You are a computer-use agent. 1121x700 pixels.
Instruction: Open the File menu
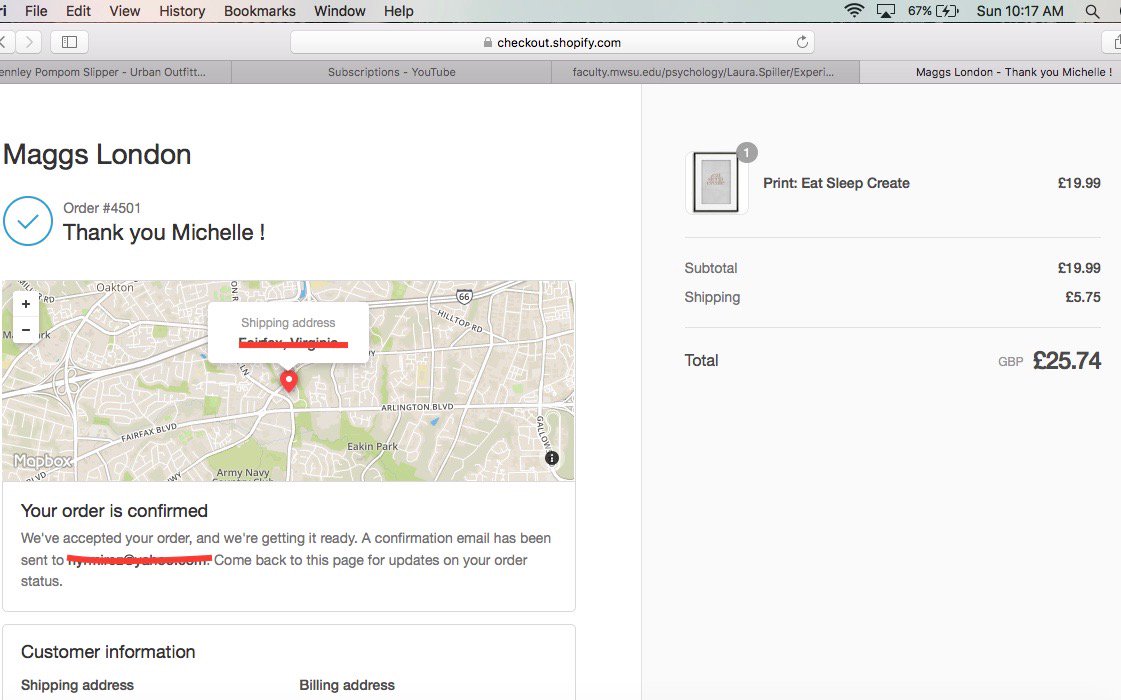click(36, 11)
